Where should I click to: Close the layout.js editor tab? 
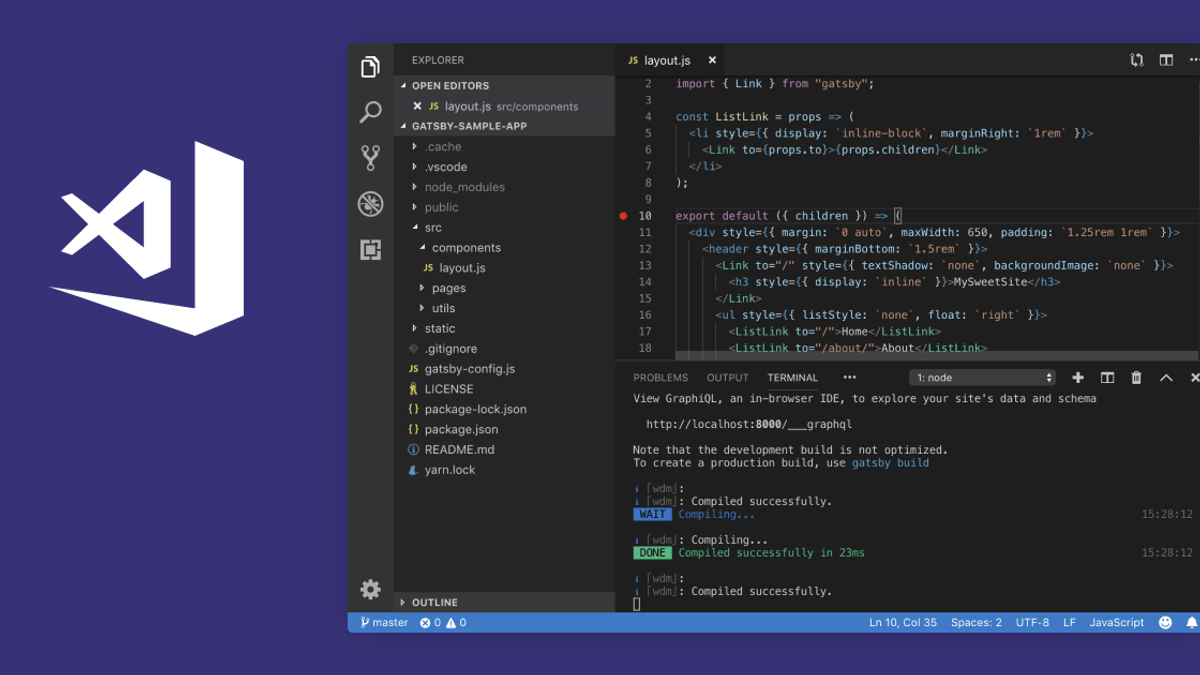tap(712, 60)
